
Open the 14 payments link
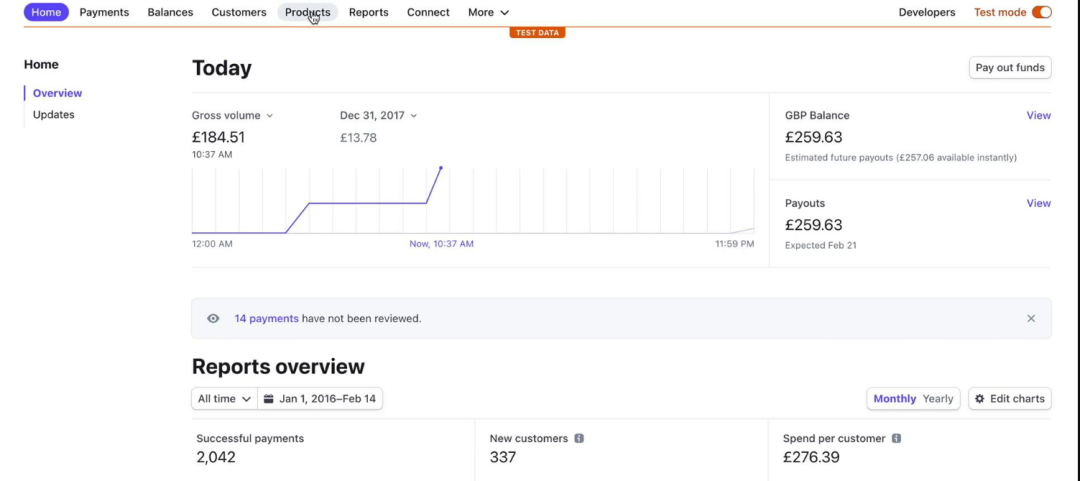[x=266, y=318]
